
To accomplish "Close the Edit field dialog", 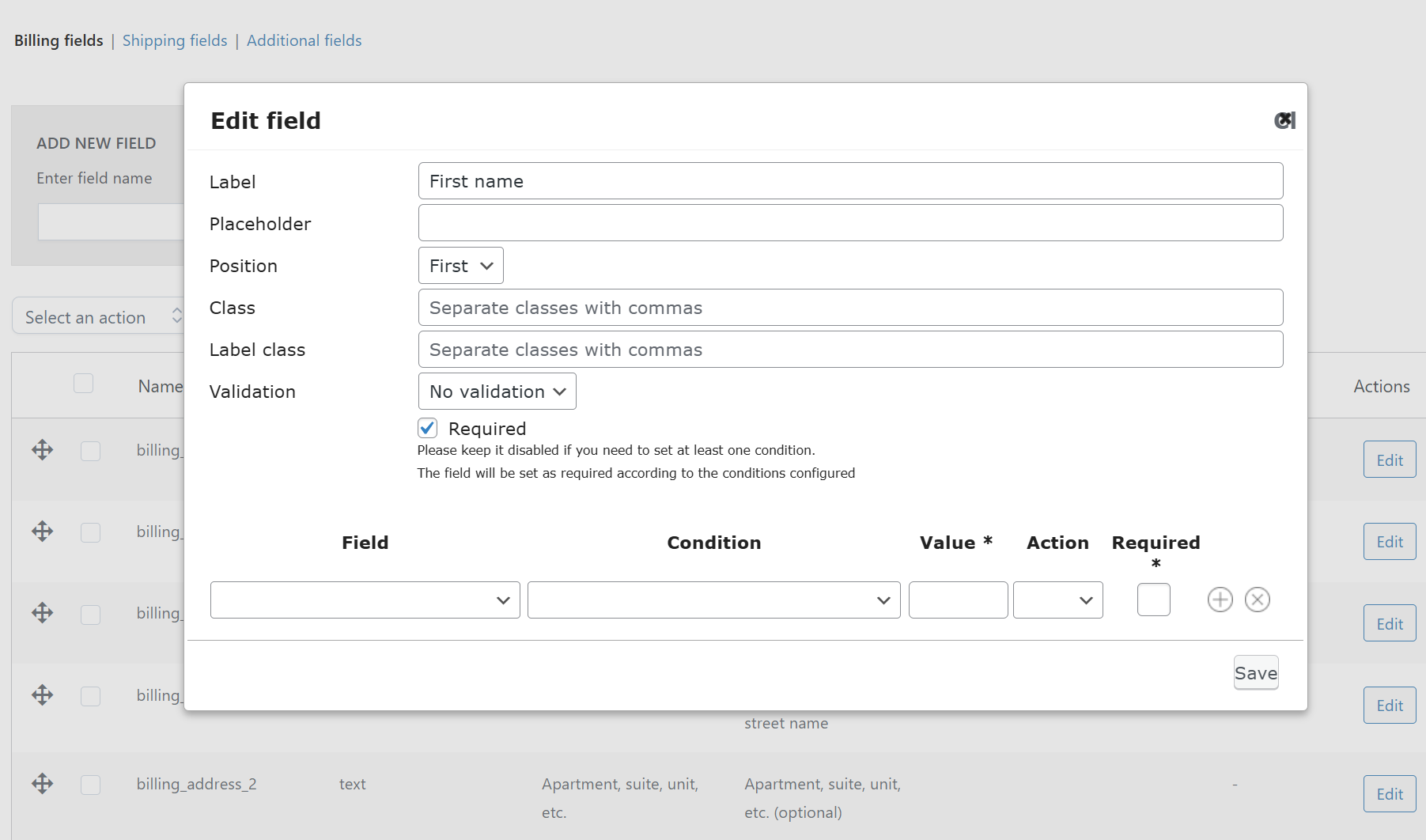I will (x=1284, y=120).
